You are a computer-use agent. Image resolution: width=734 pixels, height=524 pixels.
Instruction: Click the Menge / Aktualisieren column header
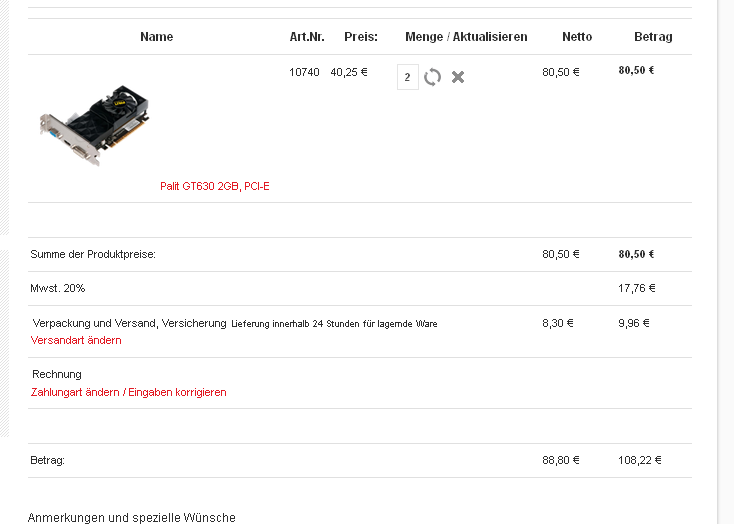[x=466, y=37]
